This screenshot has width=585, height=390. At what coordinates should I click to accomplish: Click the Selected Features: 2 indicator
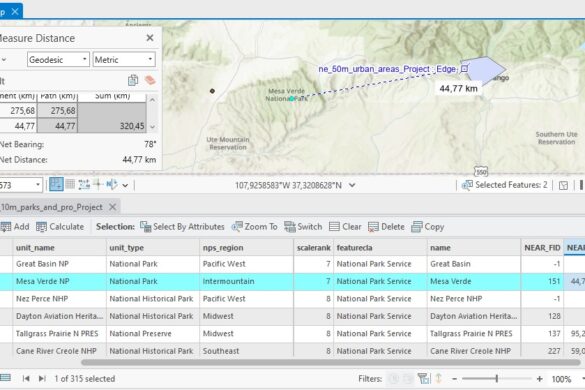click(504, 185)
